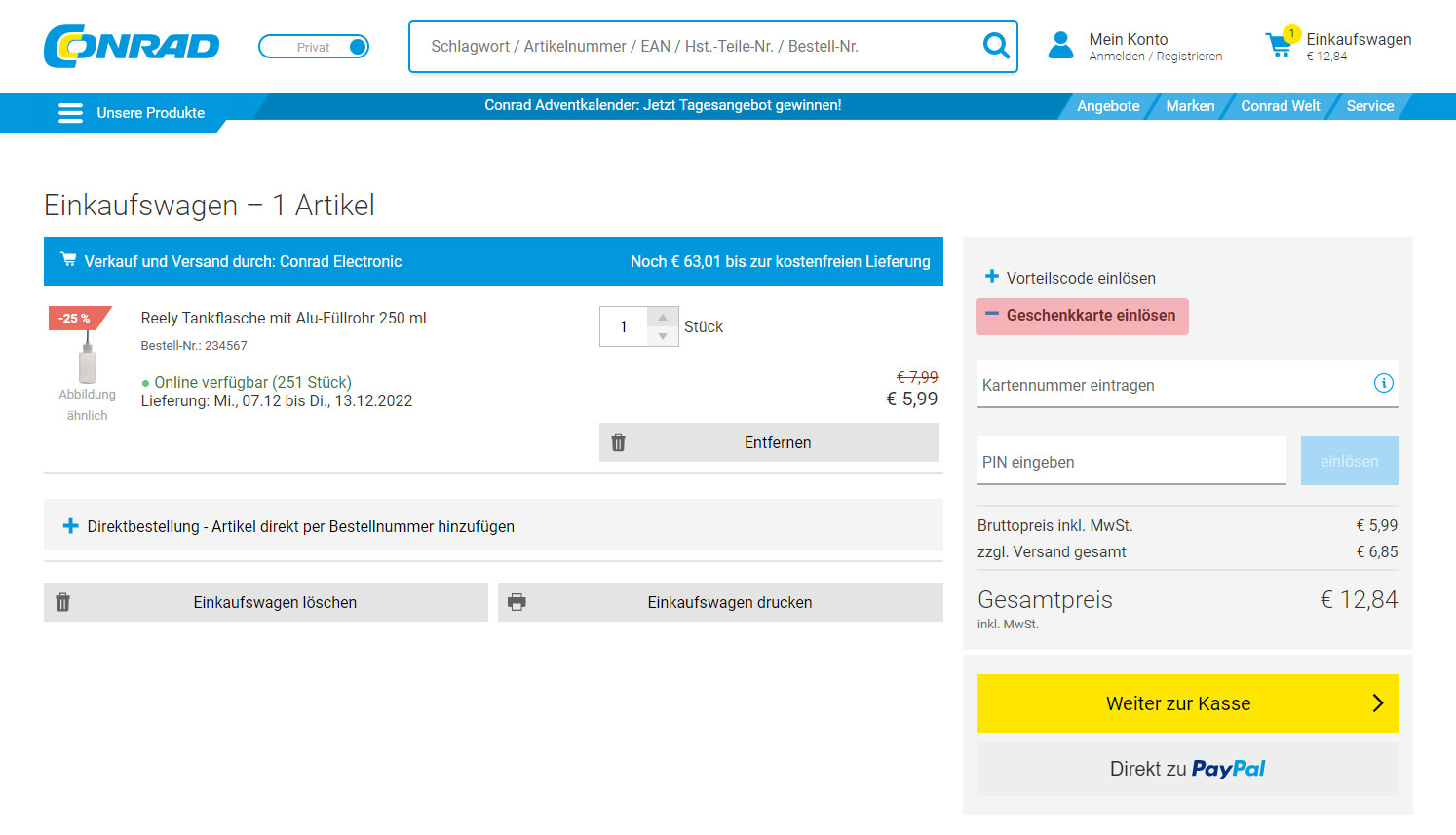Click the Lieferung date text
Screen dimensions: 1456x835
[x=277, y=401]
